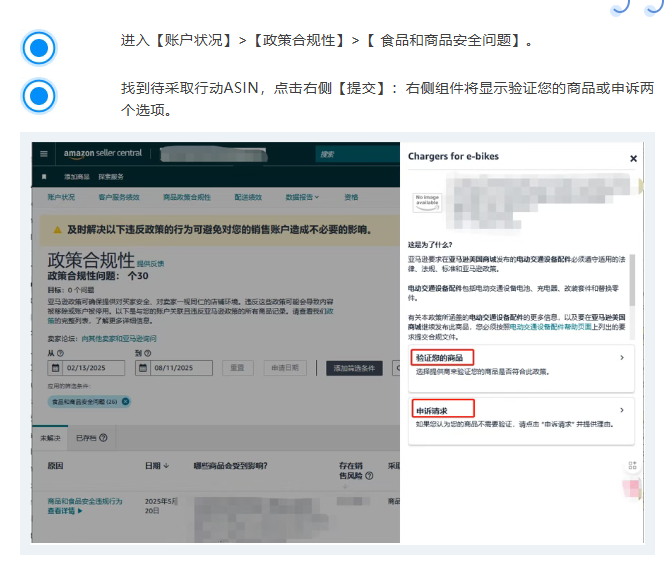The width and height of the screenshot is (669, 565).
Task: Click the bookmark icon in the secondary bar
Action: coord(44,177)
